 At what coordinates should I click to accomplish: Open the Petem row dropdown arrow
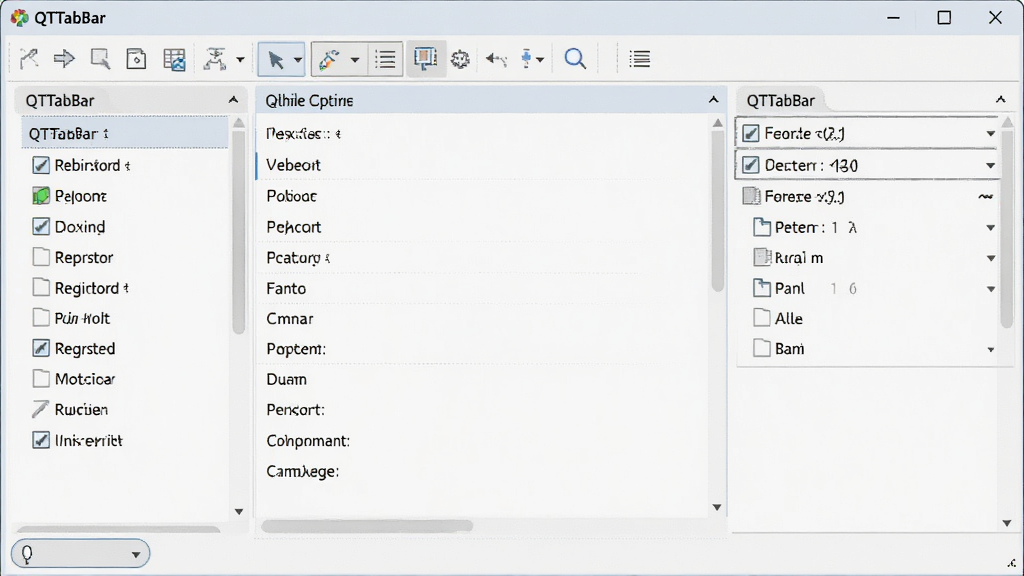tap(991, 228)
